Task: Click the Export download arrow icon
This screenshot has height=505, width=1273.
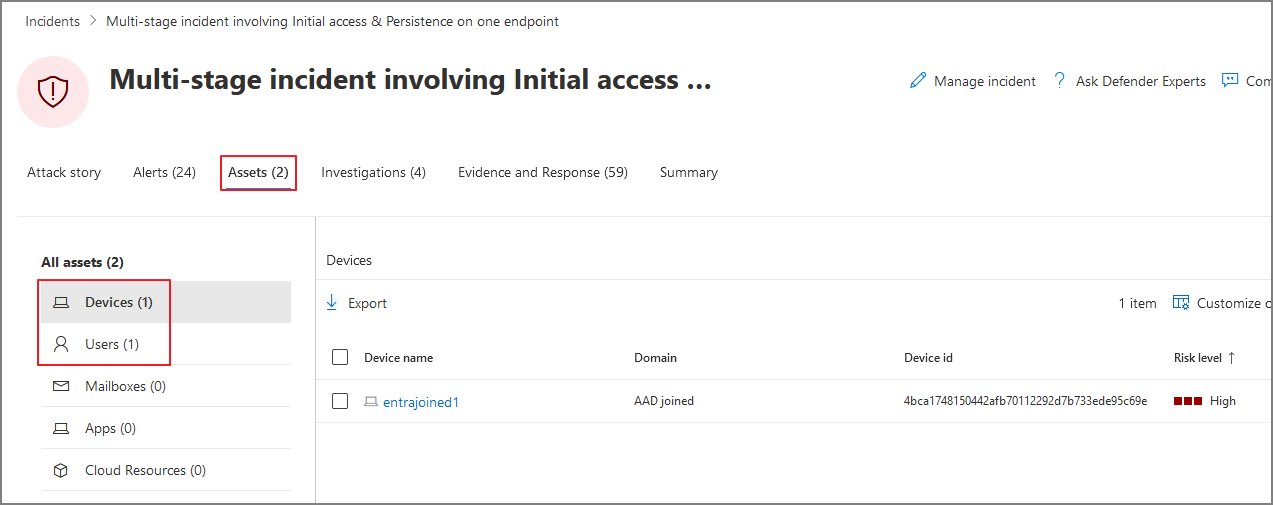Action: tap(332, 303)
